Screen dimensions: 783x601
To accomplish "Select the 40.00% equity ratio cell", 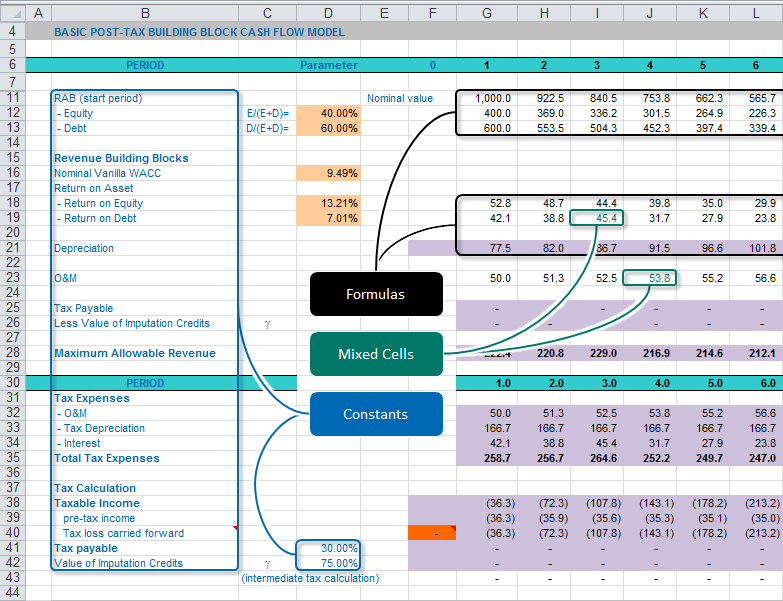I will (x=328, y=113).
